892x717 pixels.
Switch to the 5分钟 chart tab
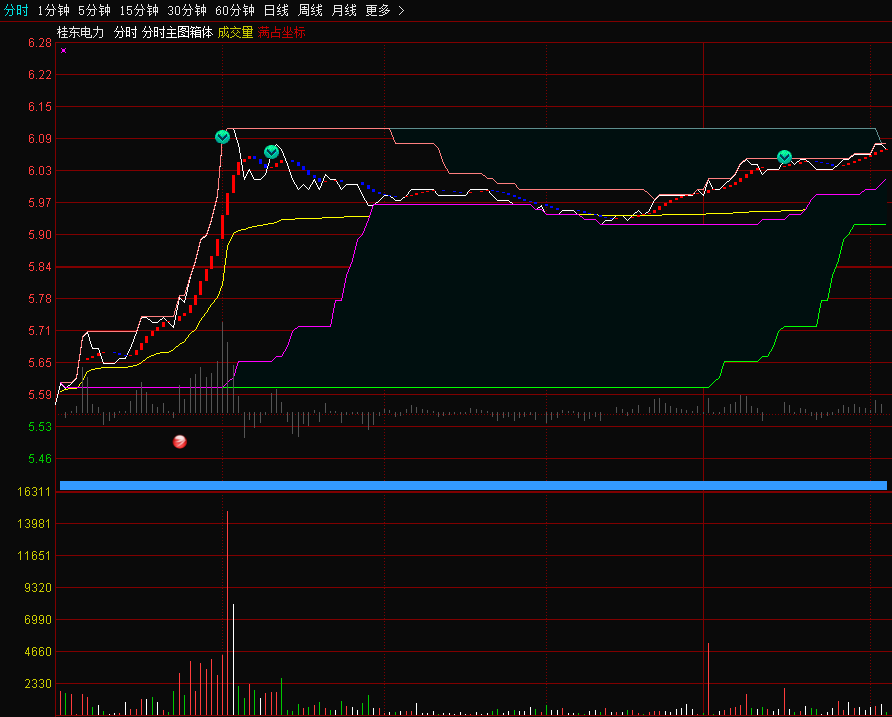tap(94, 10)
